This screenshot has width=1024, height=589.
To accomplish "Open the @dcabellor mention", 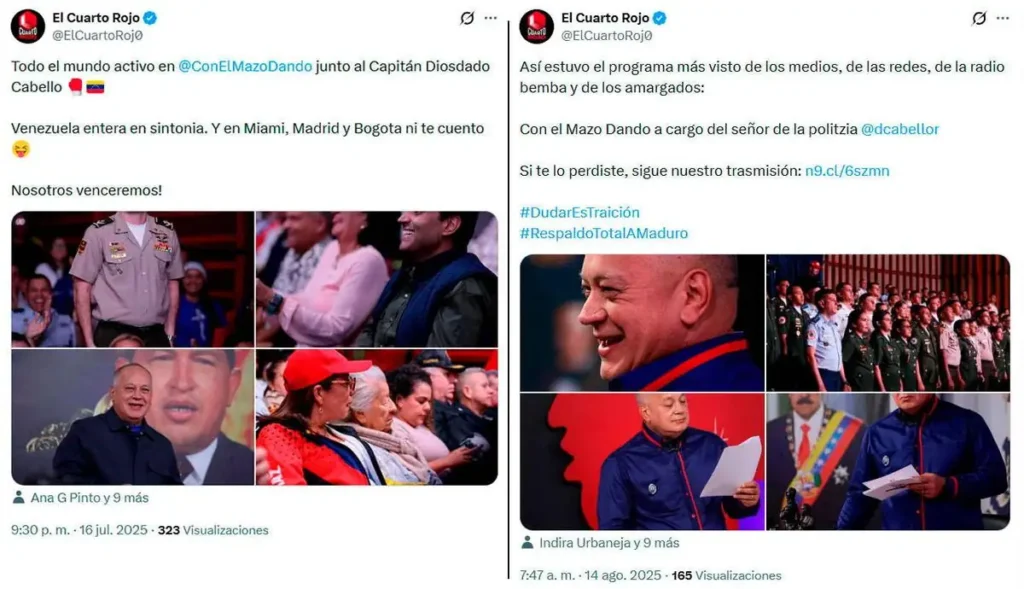I will 900,129.
